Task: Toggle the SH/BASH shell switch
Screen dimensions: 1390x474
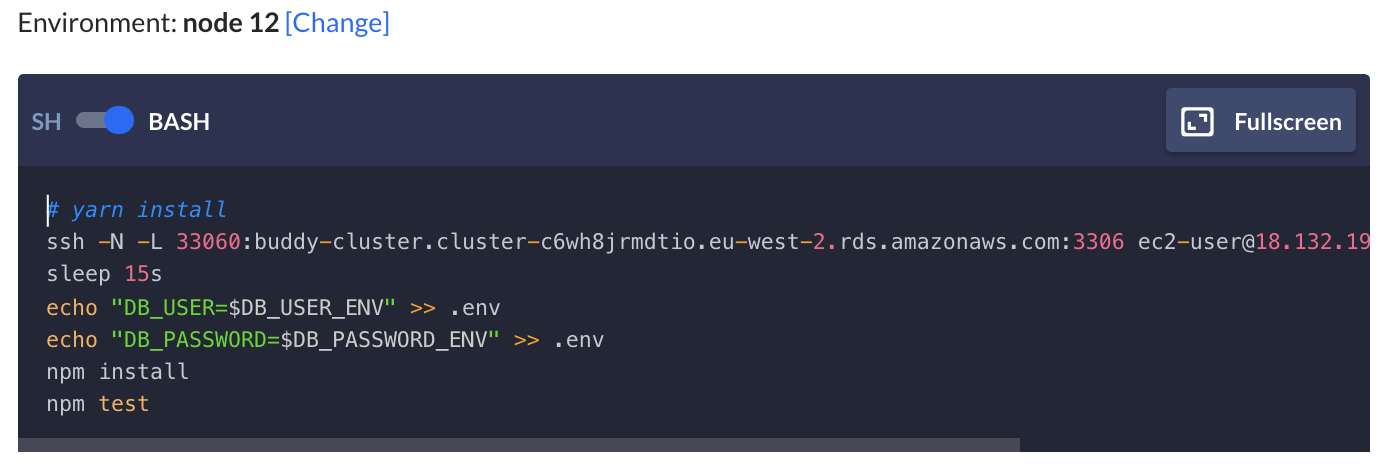Action: coord(104,121)
